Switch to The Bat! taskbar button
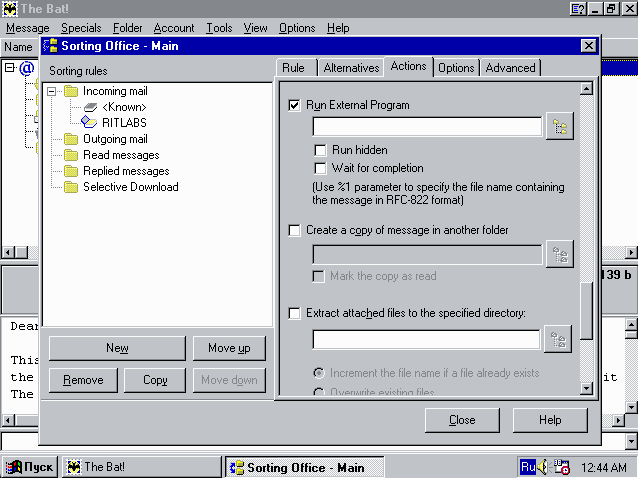The width and height of the screenshot is (638, 478). (141, 467)
